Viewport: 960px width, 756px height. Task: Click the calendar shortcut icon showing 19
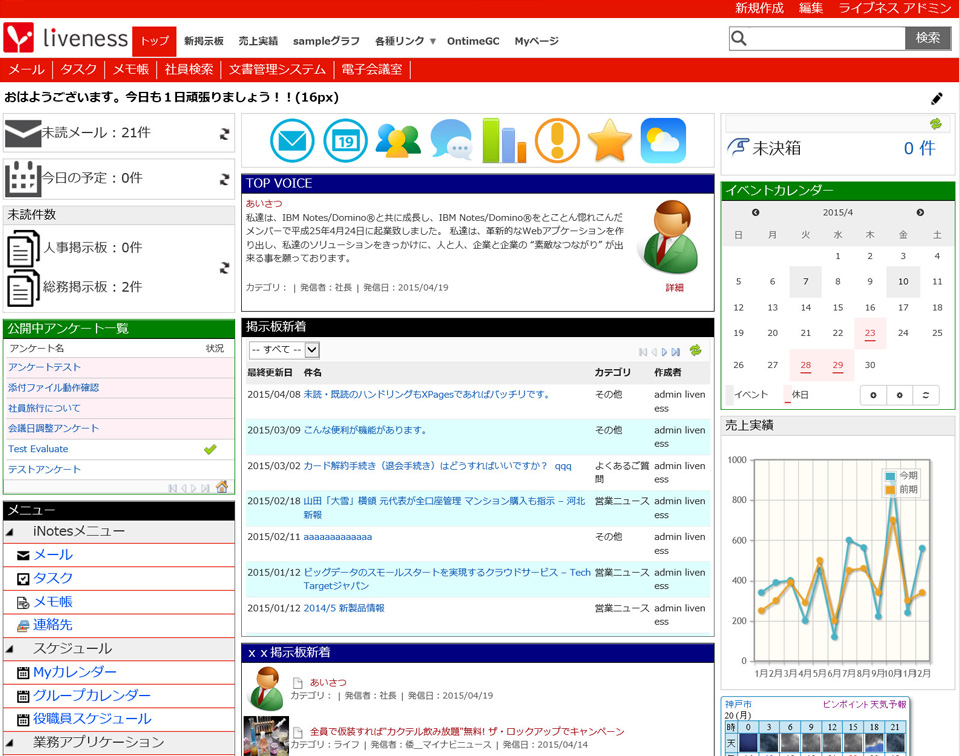pyautogui.click(x=345, y=140)
